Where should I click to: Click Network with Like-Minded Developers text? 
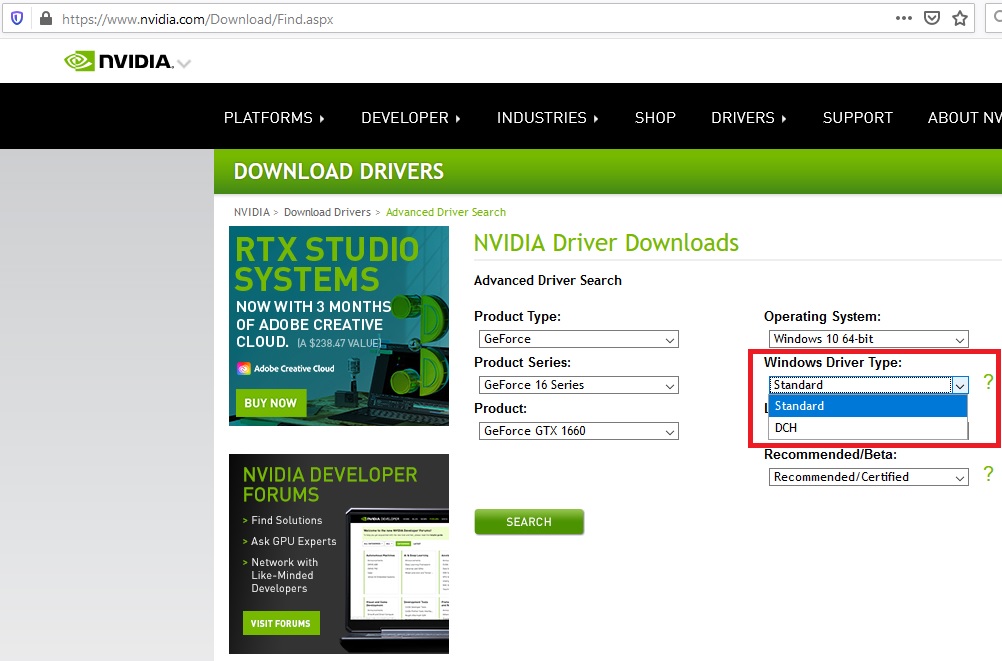[x=284, y=575]
